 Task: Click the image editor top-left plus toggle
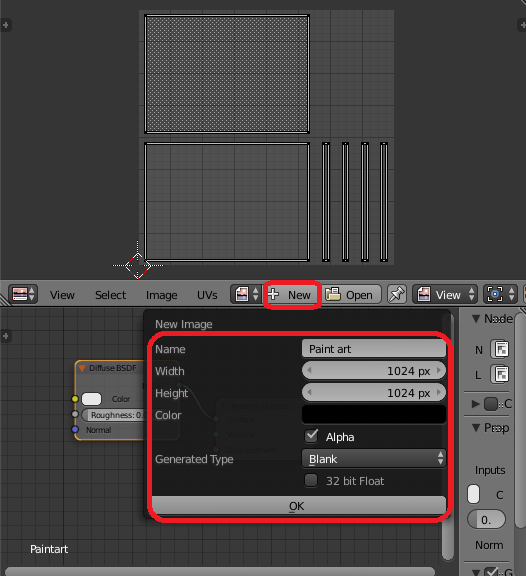(x=6, y=25)
